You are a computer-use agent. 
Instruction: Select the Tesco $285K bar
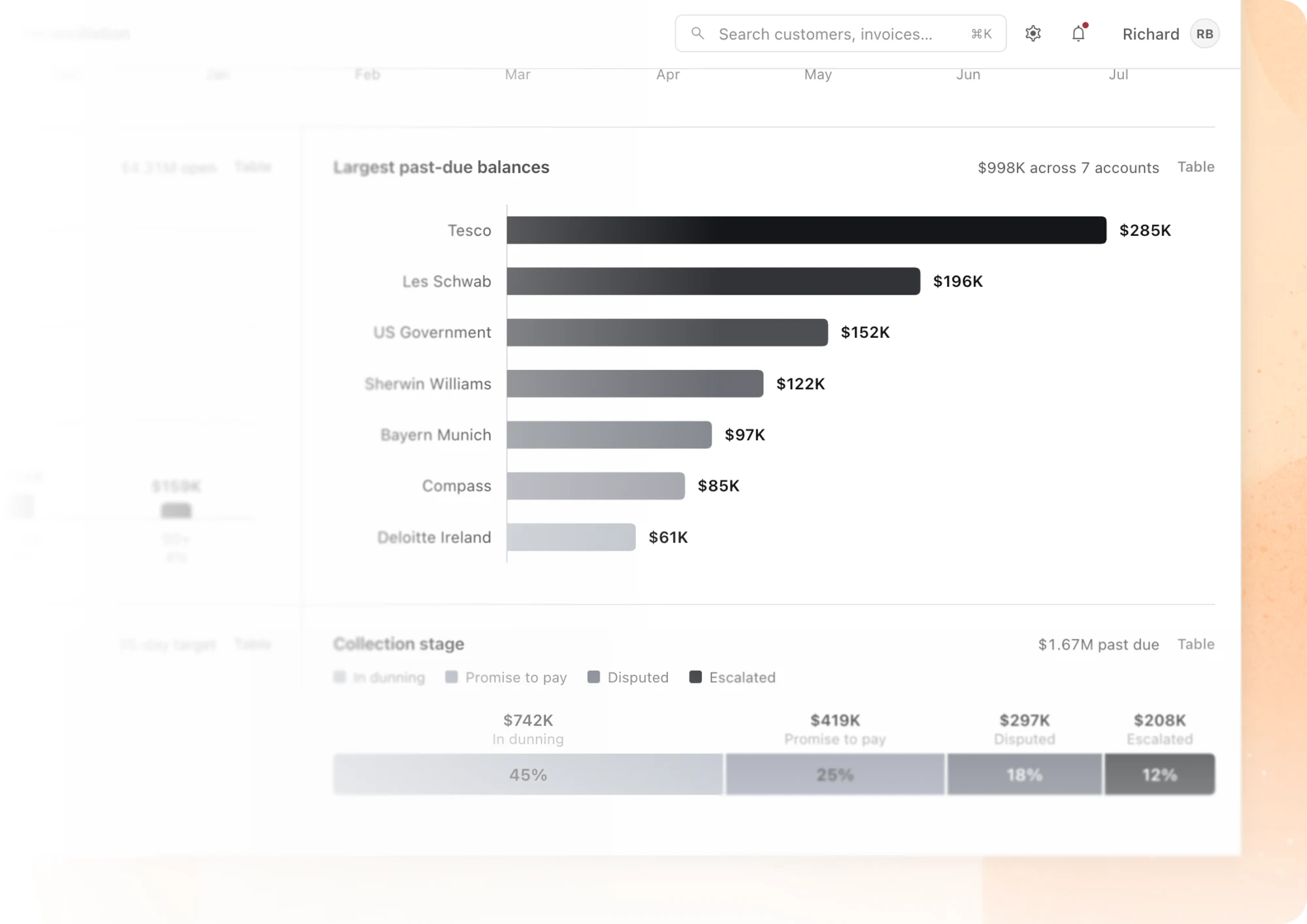(x=806, y=230)
